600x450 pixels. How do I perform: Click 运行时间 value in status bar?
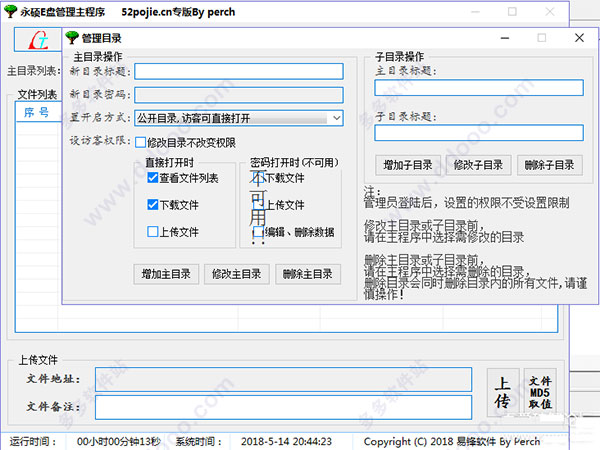click(119, 442)
